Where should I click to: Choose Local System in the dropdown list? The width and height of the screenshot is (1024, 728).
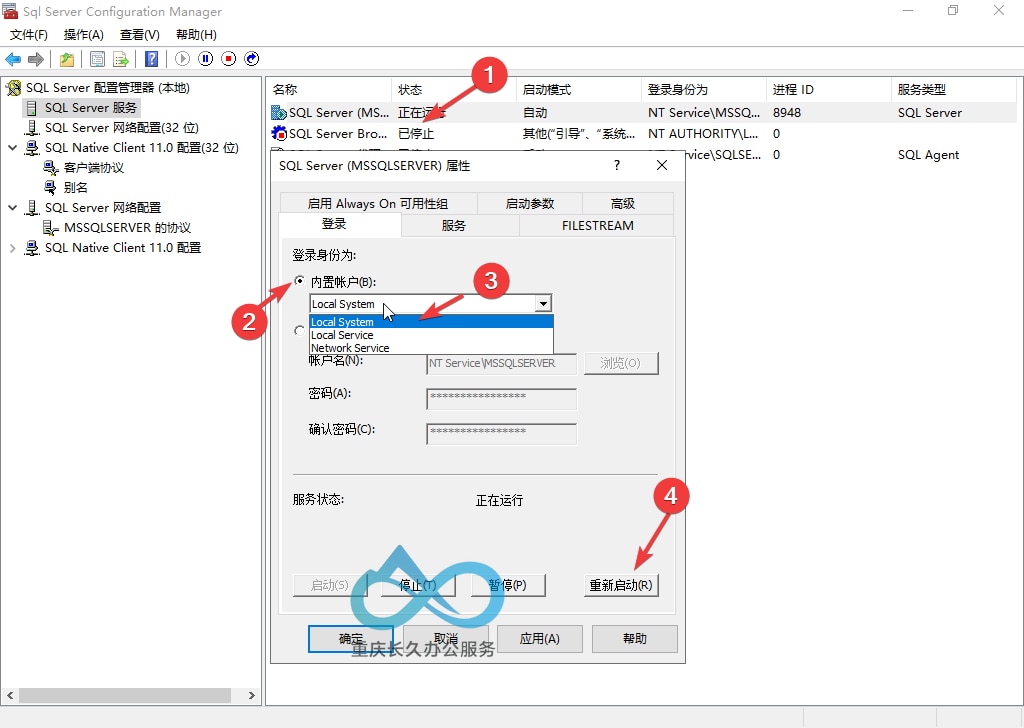431,322
